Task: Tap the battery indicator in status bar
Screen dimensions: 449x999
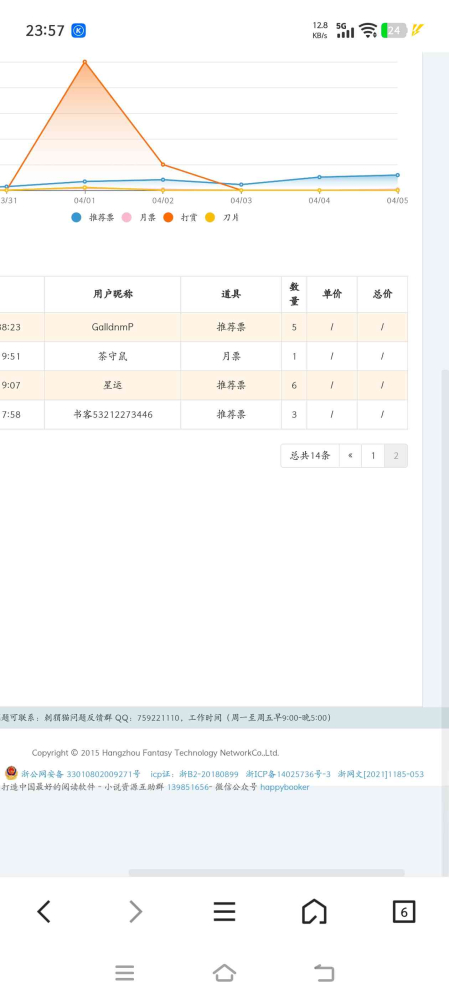Action: (394, 30)
